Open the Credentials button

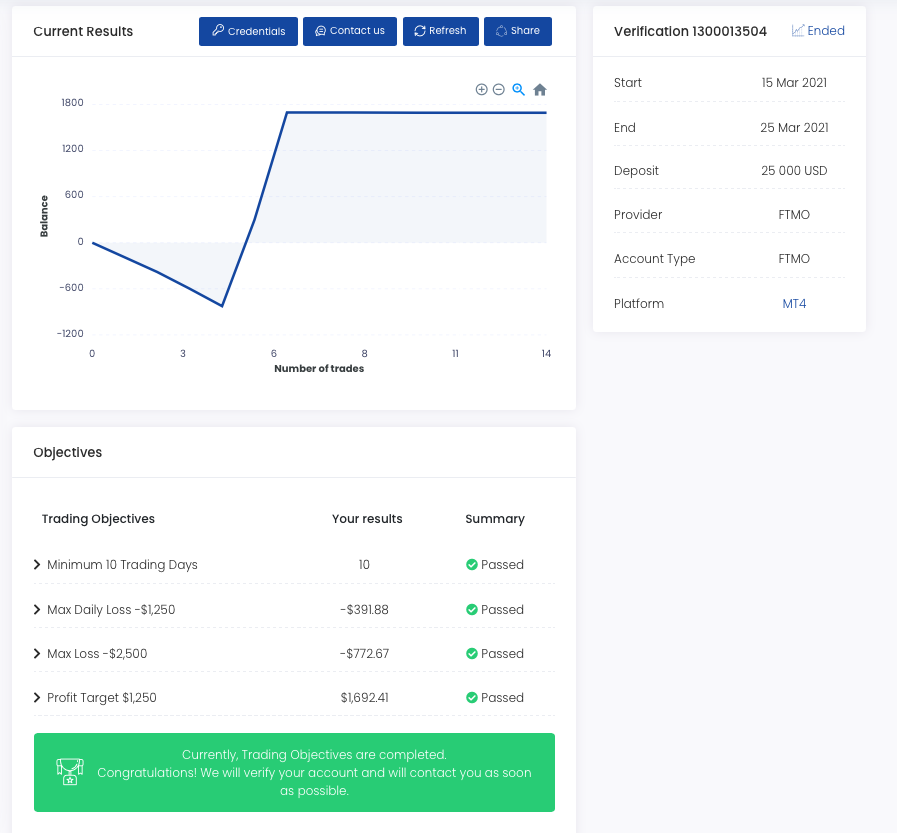[248, 31]
